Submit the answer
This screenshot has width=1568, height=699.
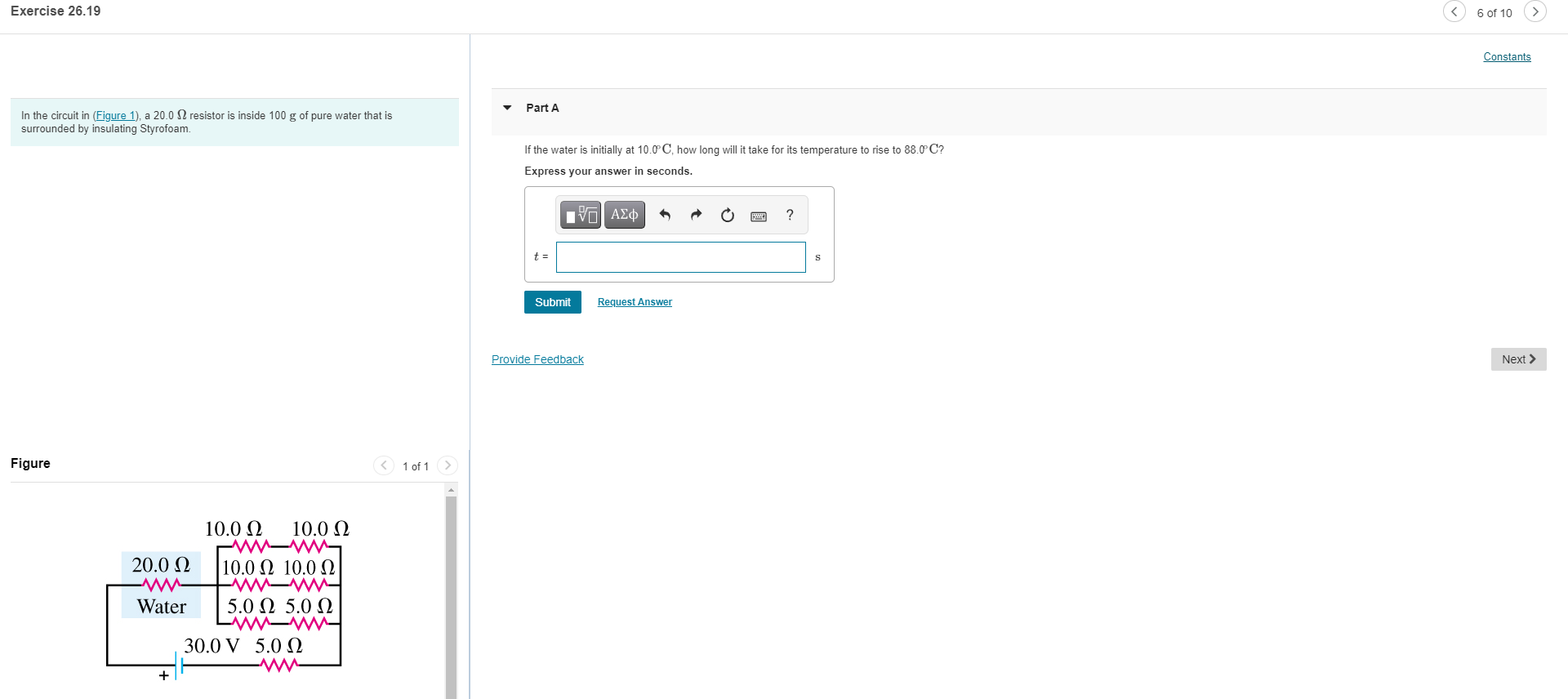point(553,302)
